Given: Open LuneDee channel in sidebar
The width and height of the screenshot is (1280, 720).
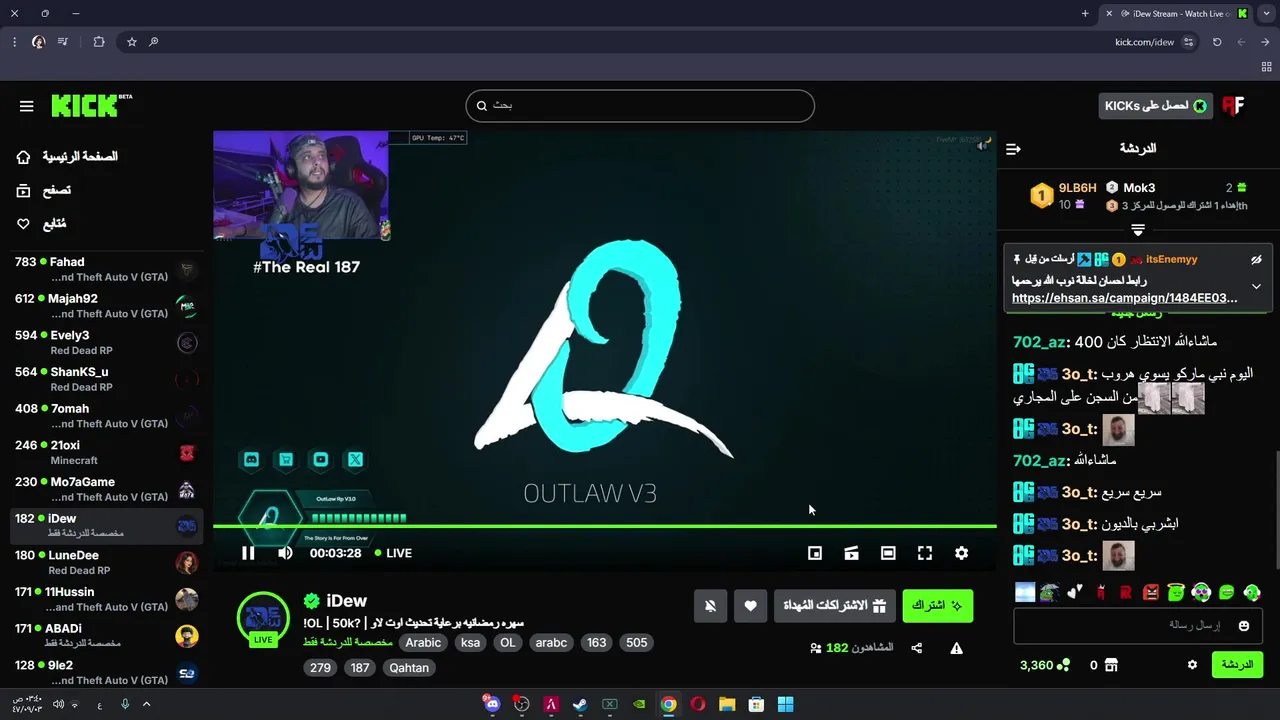Looking at the screenshot, I should pos(105,563).
